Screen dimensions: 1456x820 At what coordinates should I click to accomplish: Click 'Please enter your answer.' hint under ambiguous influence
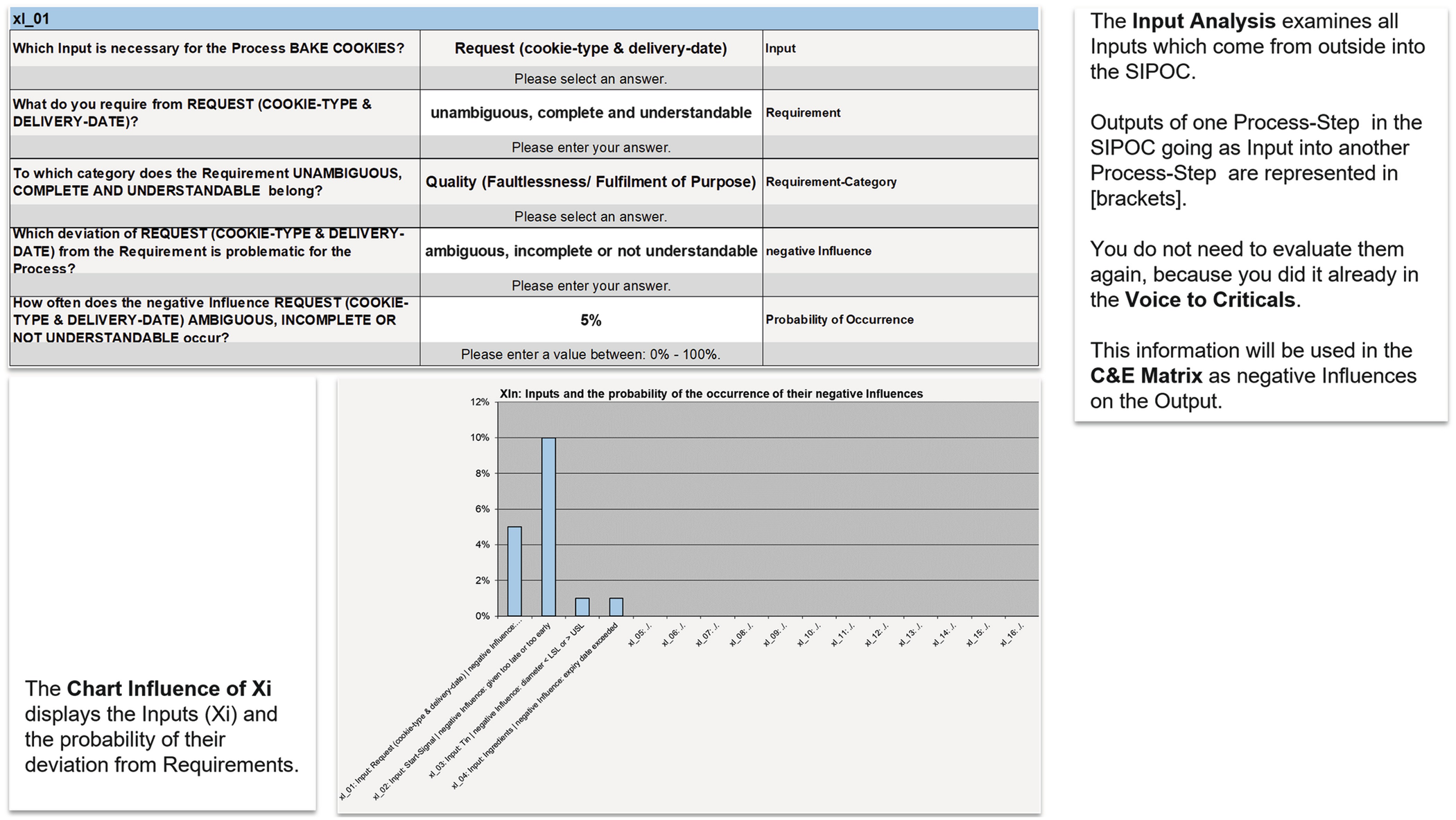591,285
